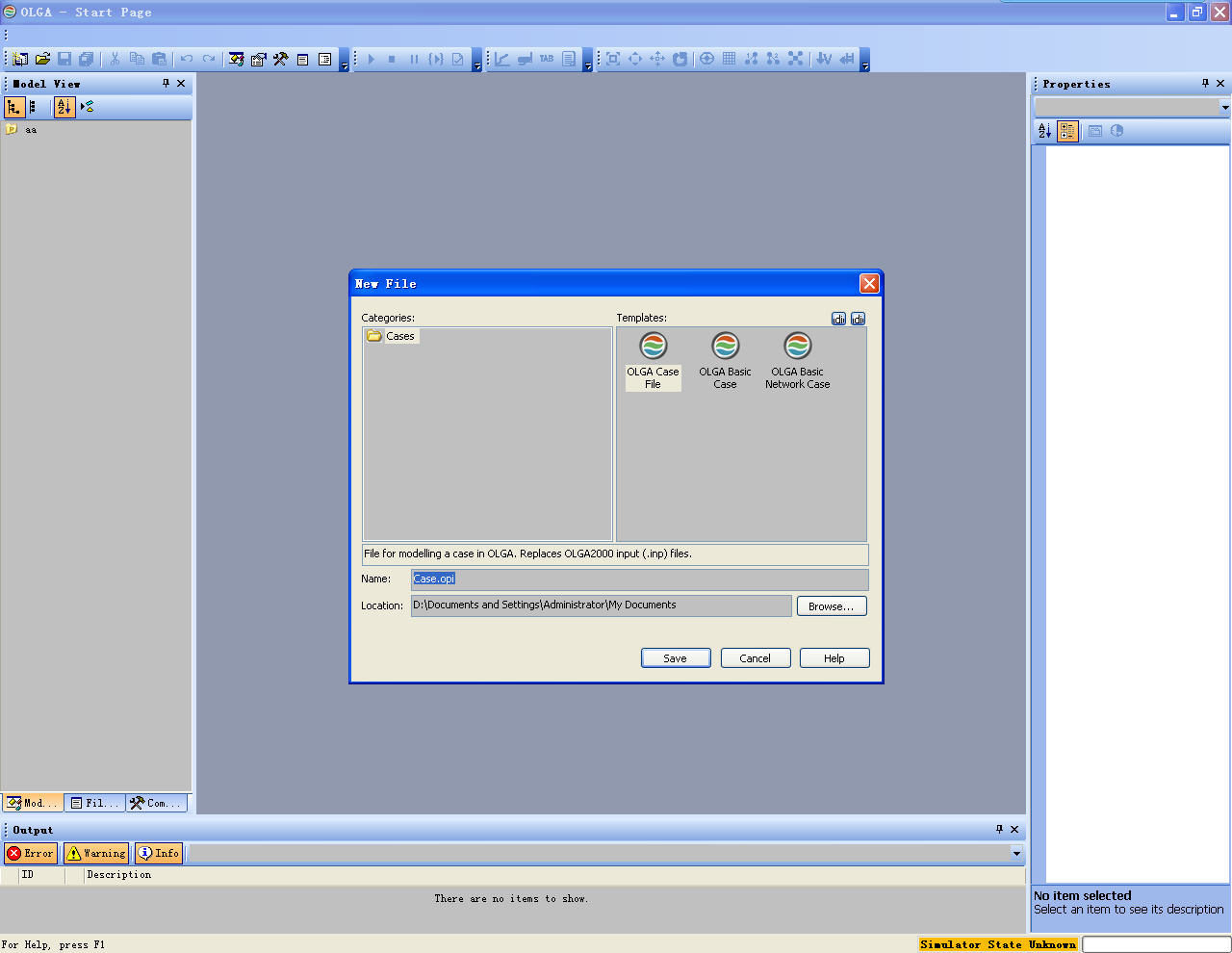Image resolution: width=1232 pixels, height=953 pixels.
Task: Toggle categorized view in Properties panel
Action: [1067, 131]
